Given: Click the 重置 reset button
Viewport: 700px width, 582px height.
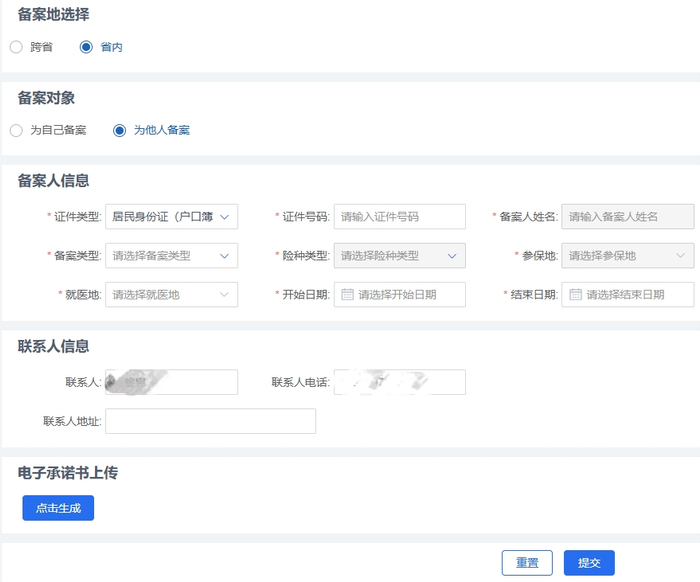Looking at the screenshot, I should click(527, 563).
